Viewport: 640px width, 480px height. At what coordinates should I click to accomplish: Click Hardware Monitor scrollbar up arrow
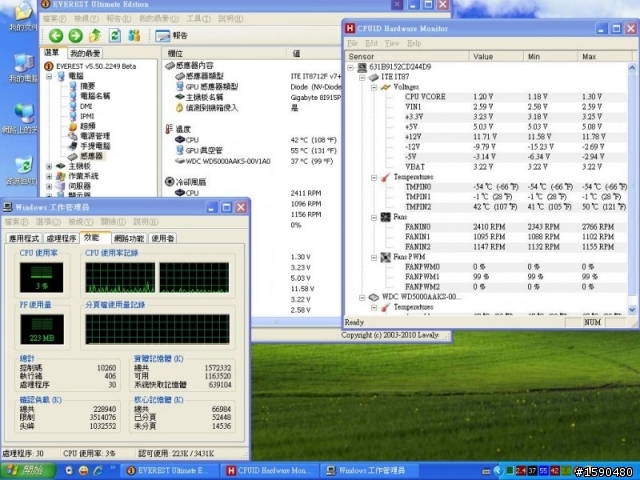pyautogui.click(x=632, y=67)
